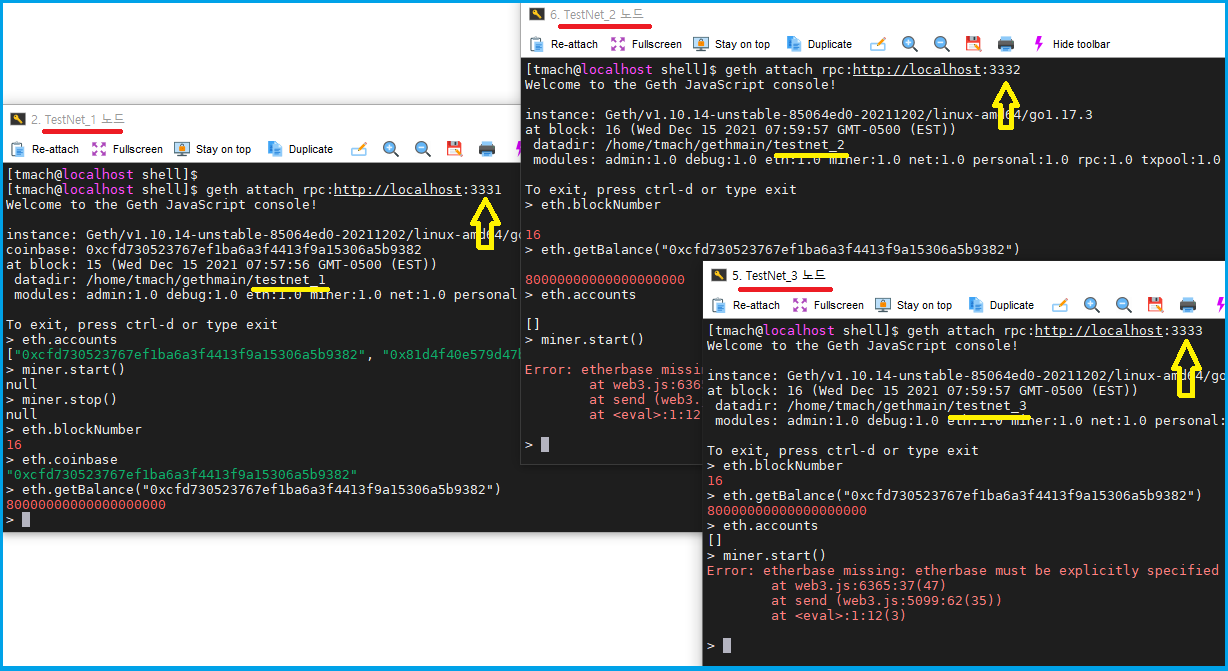Click 'at block: 15' line in TestNet_1
The height and width of the screenshot is (671, 1228).
point(222,264)
